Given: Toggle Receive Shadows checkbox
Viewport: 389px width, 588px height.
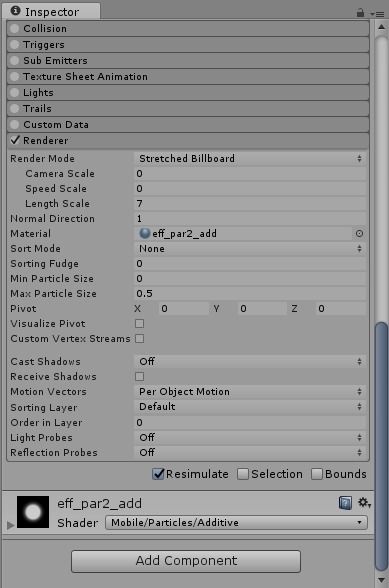Looking at the screenshot, I should (x=140, y=376).
